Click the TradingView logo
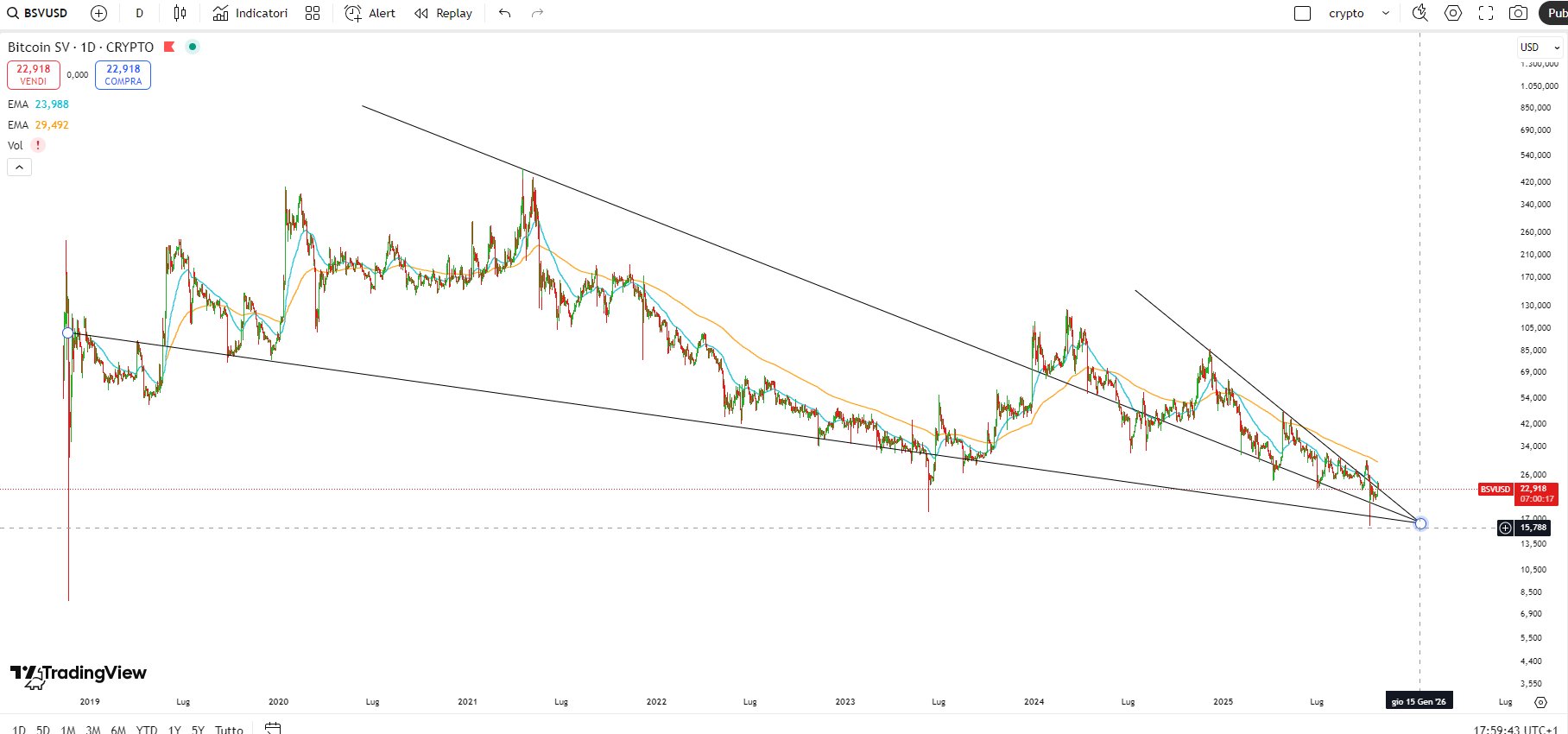 tap(78, 674)
